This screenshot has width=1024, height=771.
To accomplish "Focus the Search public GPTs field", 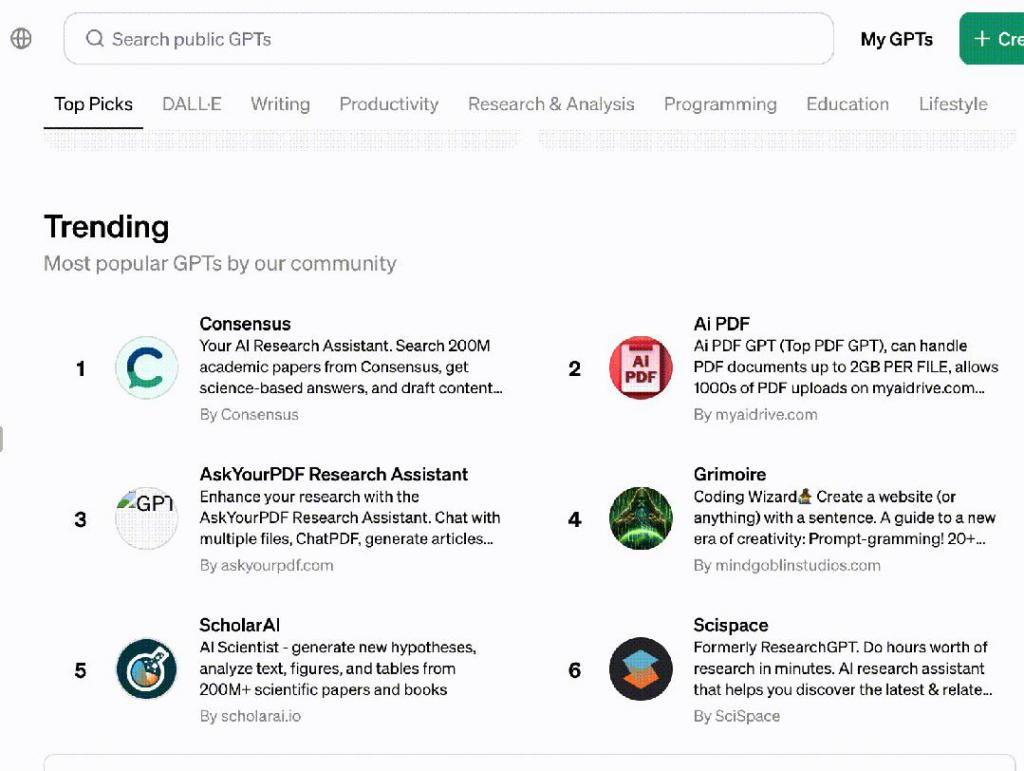I will (449, 39).
